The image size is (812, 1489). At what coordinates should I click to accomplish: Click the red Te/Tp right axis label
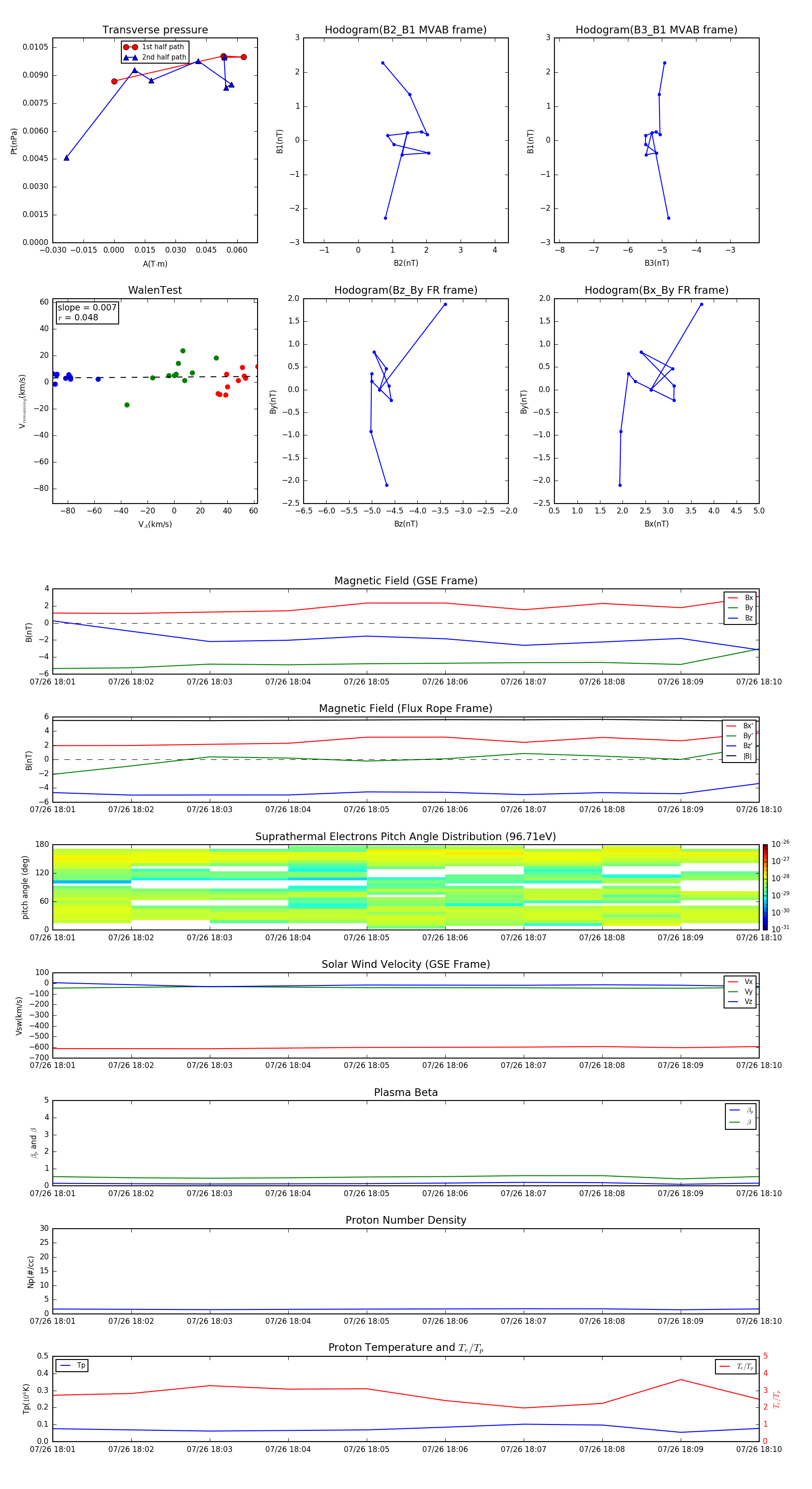777,1399
